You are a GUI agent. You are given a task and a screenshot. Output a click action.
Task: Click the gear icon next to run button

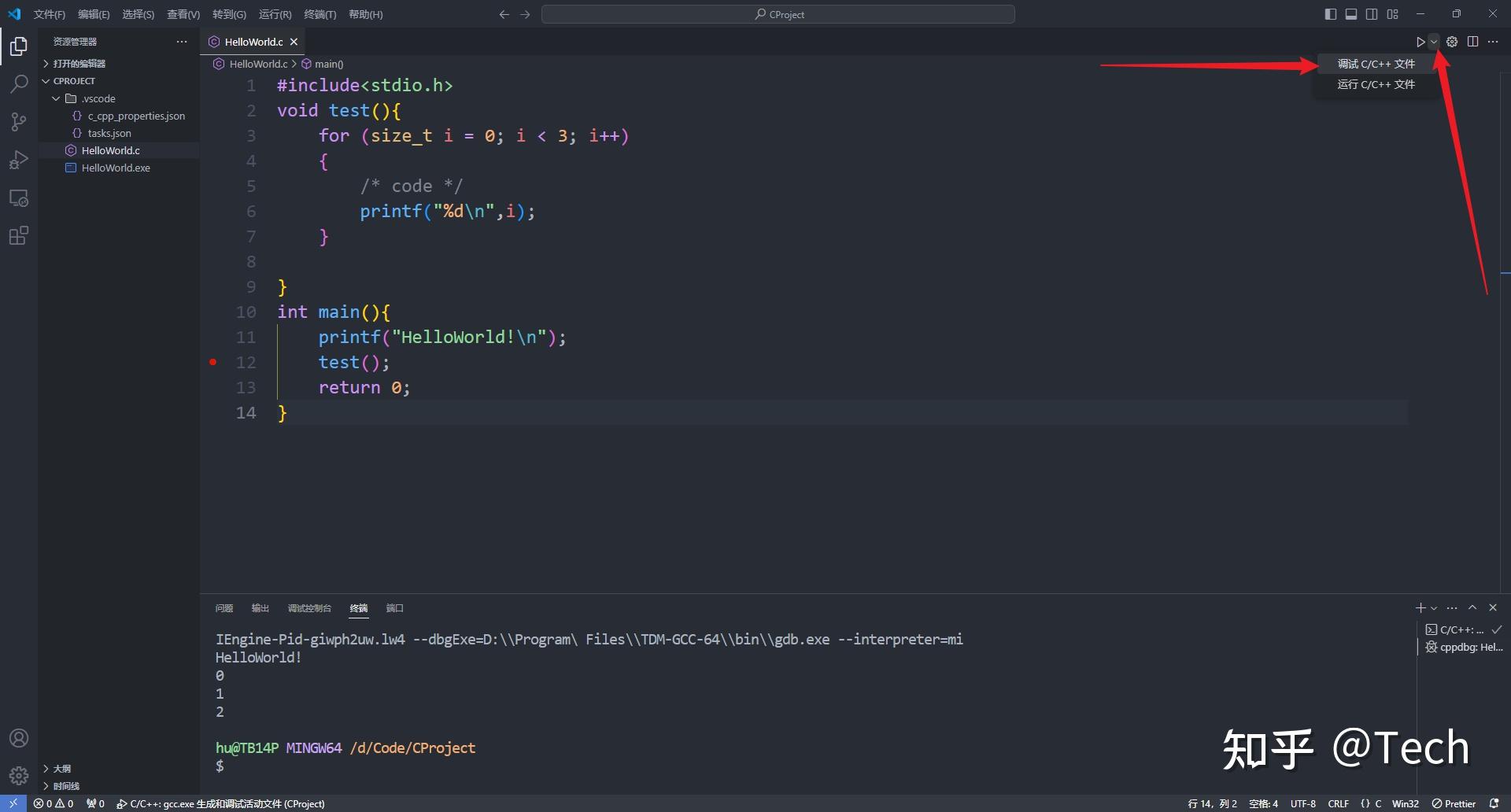click(x=1452, y=42)
